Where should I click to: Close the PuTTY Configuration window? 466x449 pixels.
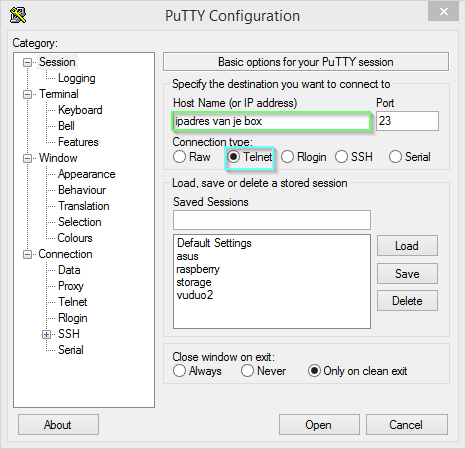pos(444,12)
